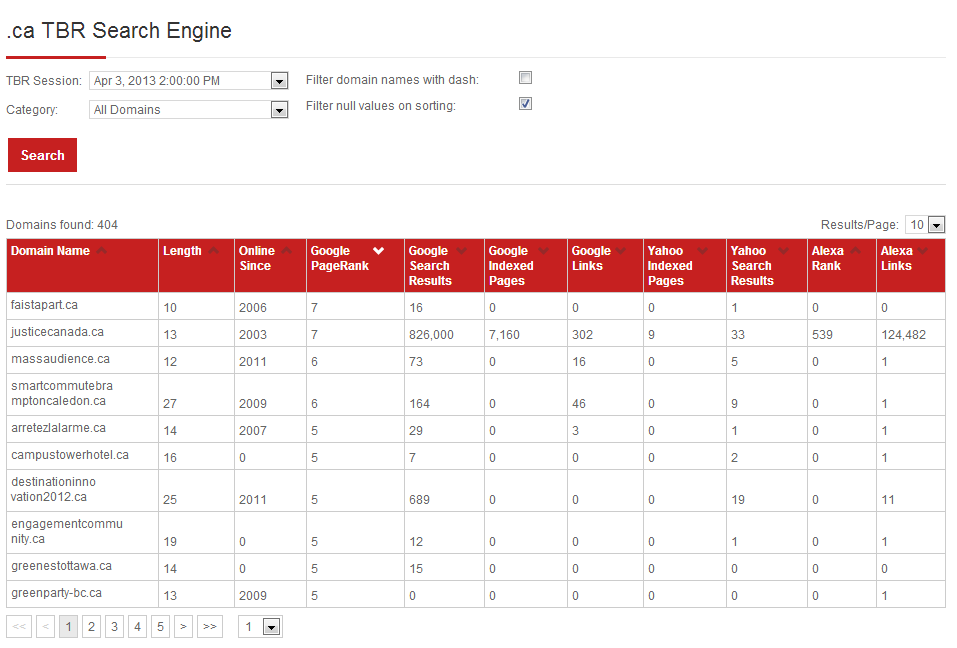
Task: Click the Length column sort arrow
Action: 213,251
